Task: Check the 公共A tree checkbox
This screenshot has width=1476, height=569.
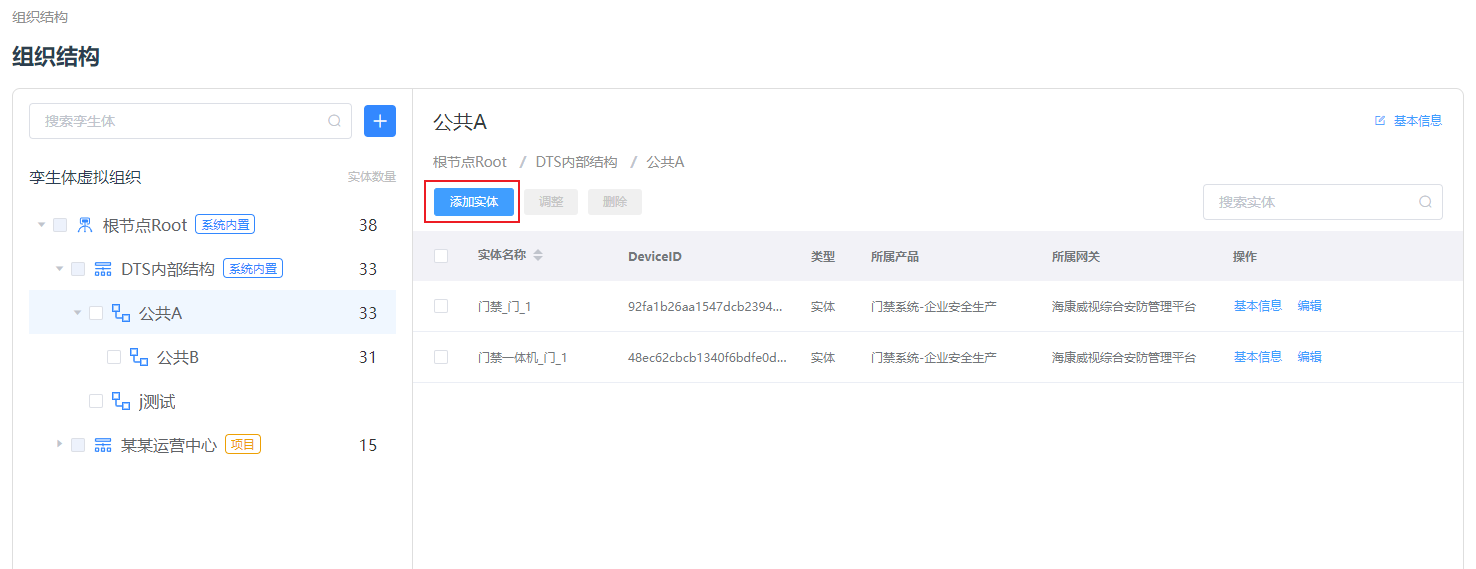Action: pos(96,313)
